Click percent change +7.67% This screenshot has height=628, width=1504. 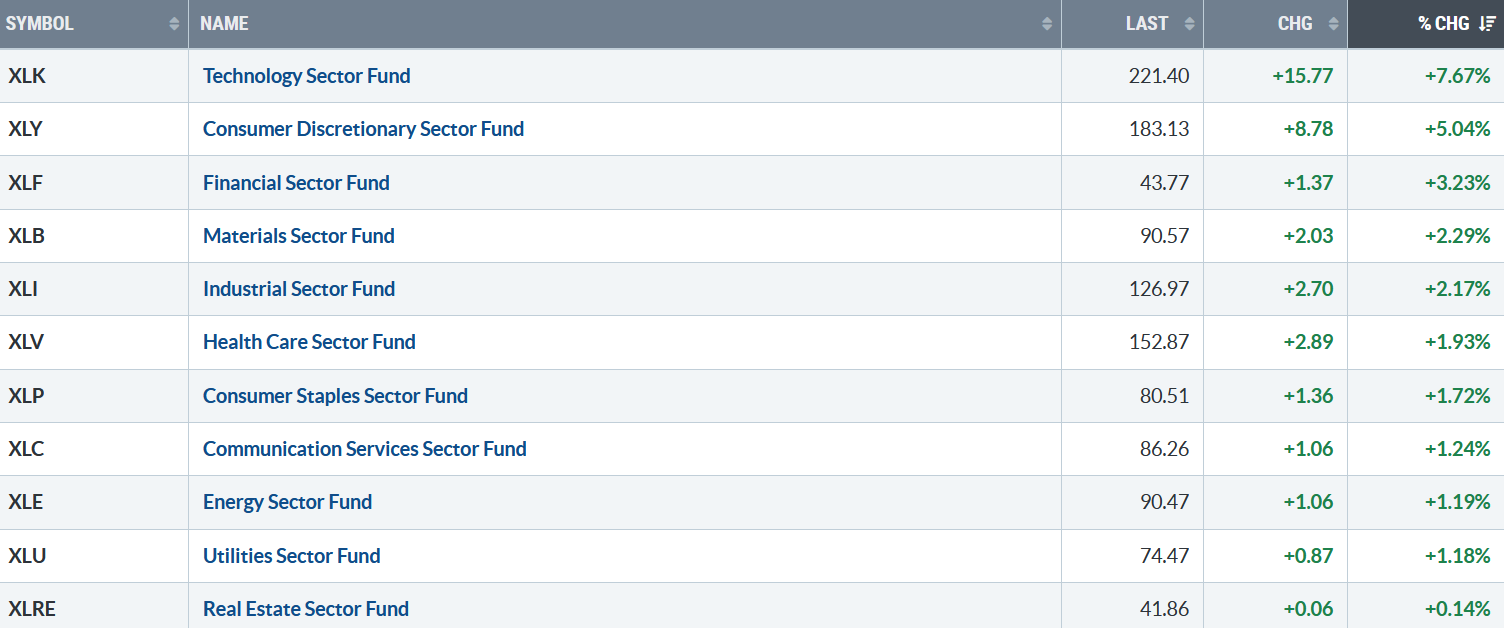[x=1458, y=76]
